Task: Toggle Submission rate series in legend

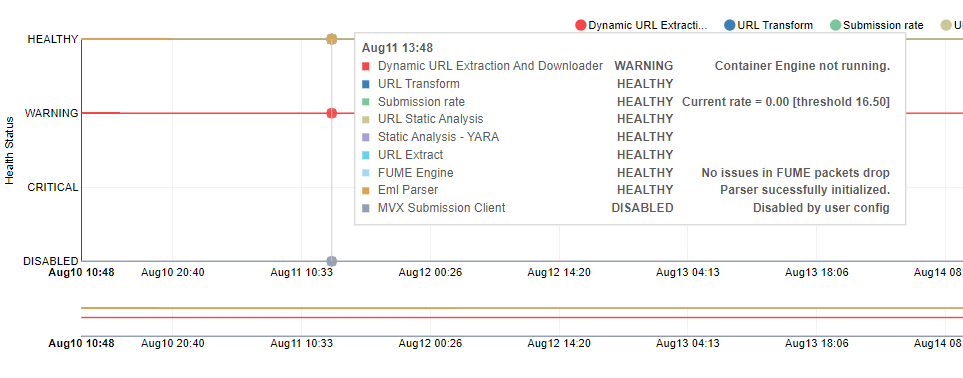Action: point(876,25)
